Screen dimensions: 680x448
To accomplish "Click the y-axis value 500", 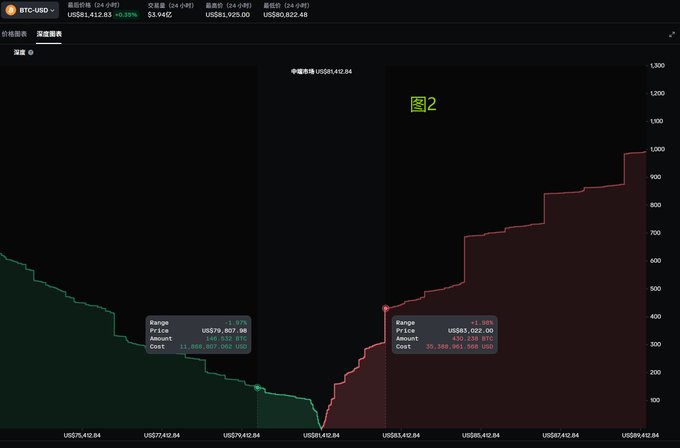I will pos(655,288).
